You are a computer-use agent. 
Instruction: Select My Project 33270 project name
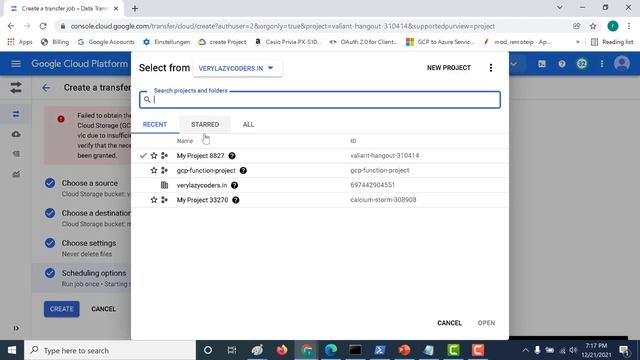(202, 200)
